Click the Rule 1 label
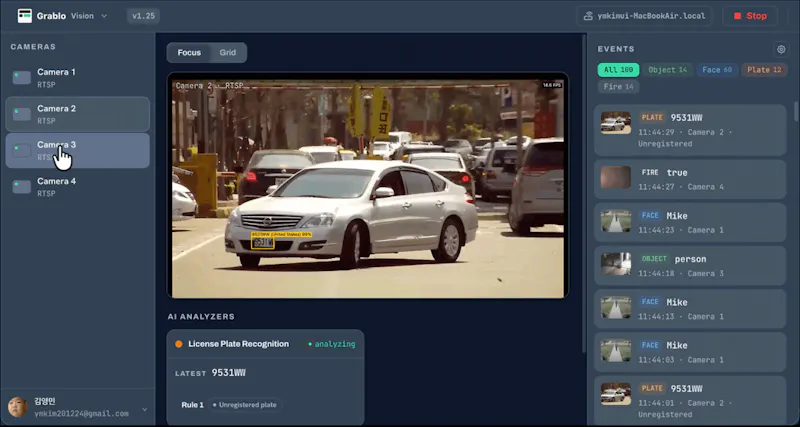Screen dimensions: 800x427 tap(192, 405)
